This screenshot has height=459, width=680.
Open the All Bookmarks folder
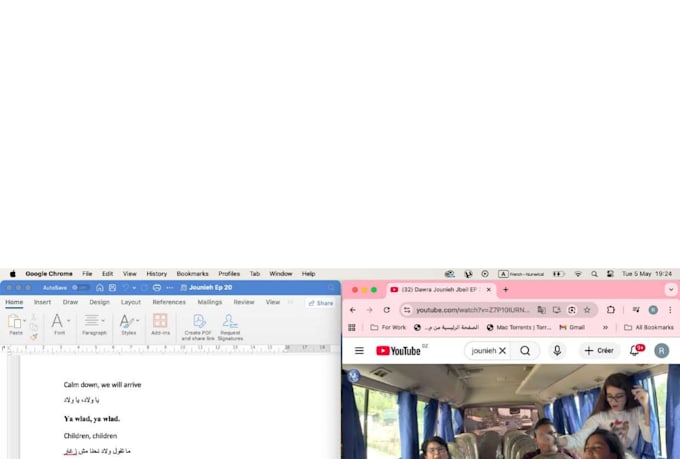(649, 328)
